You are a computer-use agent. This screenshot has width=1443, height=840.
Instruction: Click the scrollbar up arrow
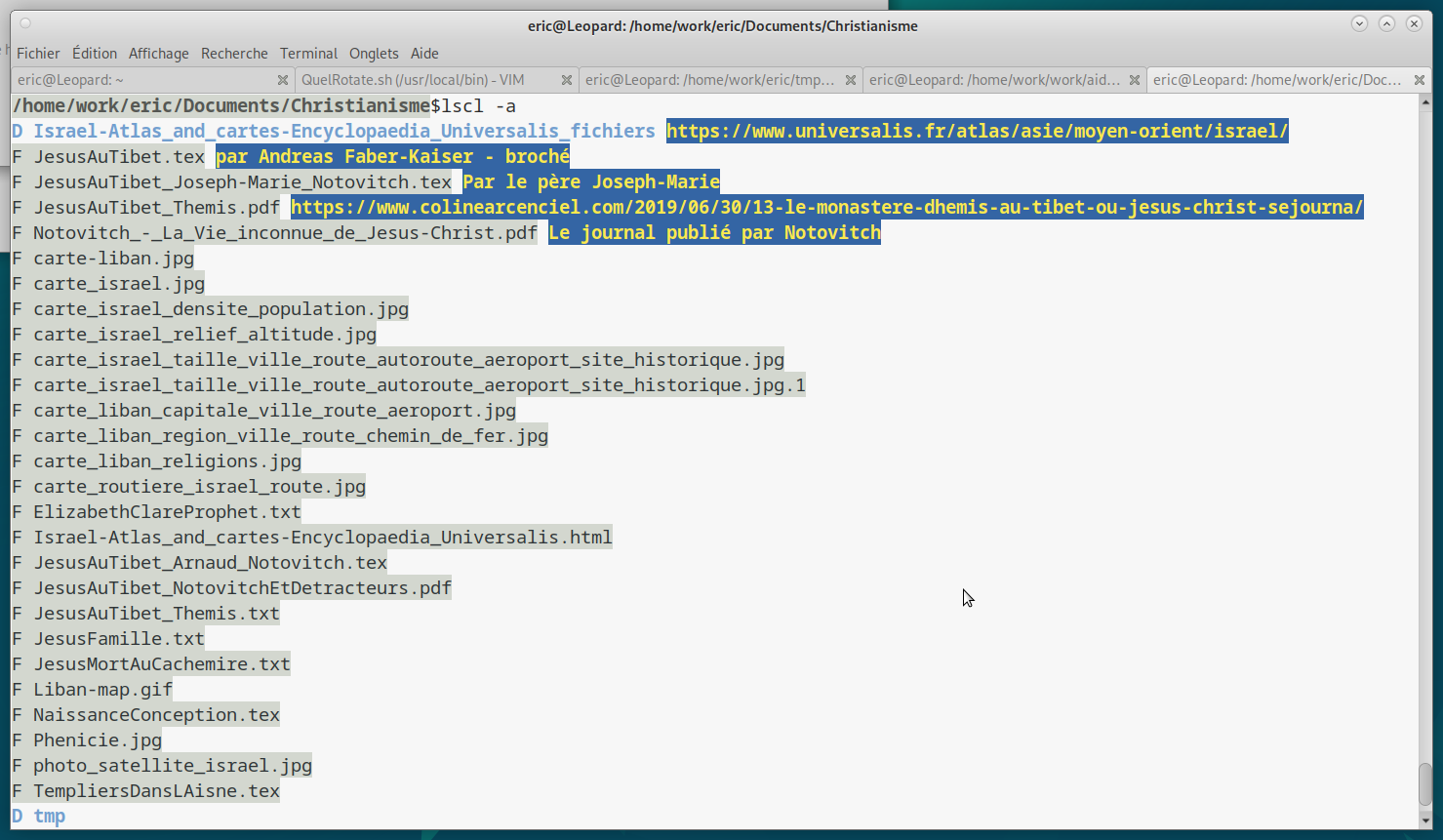[x=1425, y=101]
